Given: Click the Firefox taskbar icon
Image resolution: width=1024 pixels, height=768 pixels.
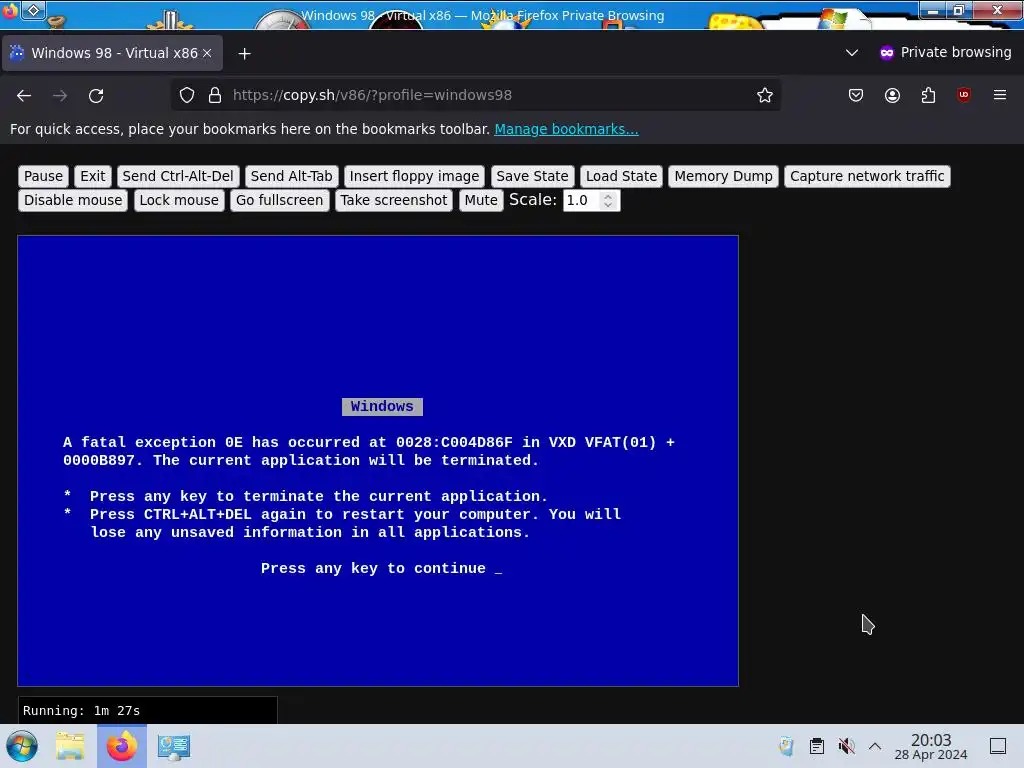Looking at the screenshot, I should [121, 746].
